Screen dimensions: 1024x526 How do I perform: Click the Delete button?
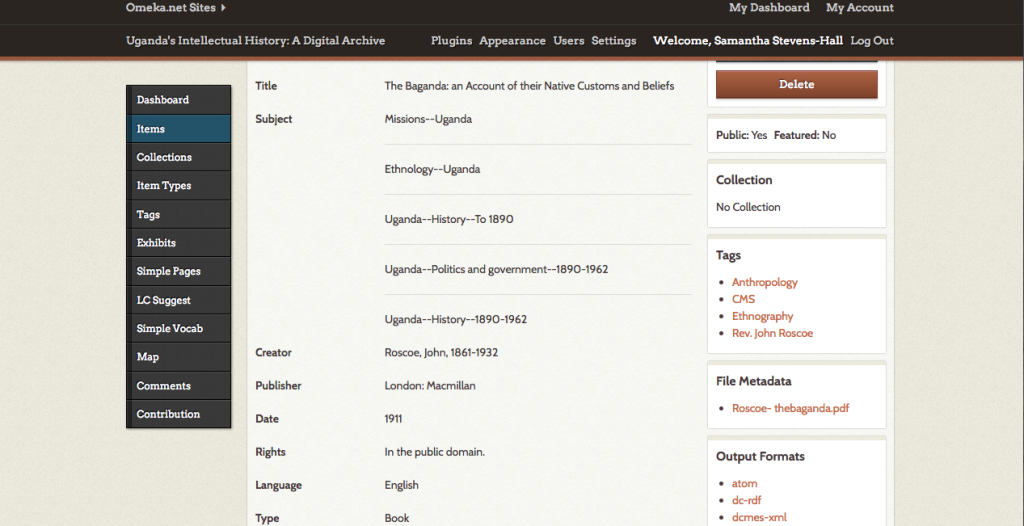(796, 85)
